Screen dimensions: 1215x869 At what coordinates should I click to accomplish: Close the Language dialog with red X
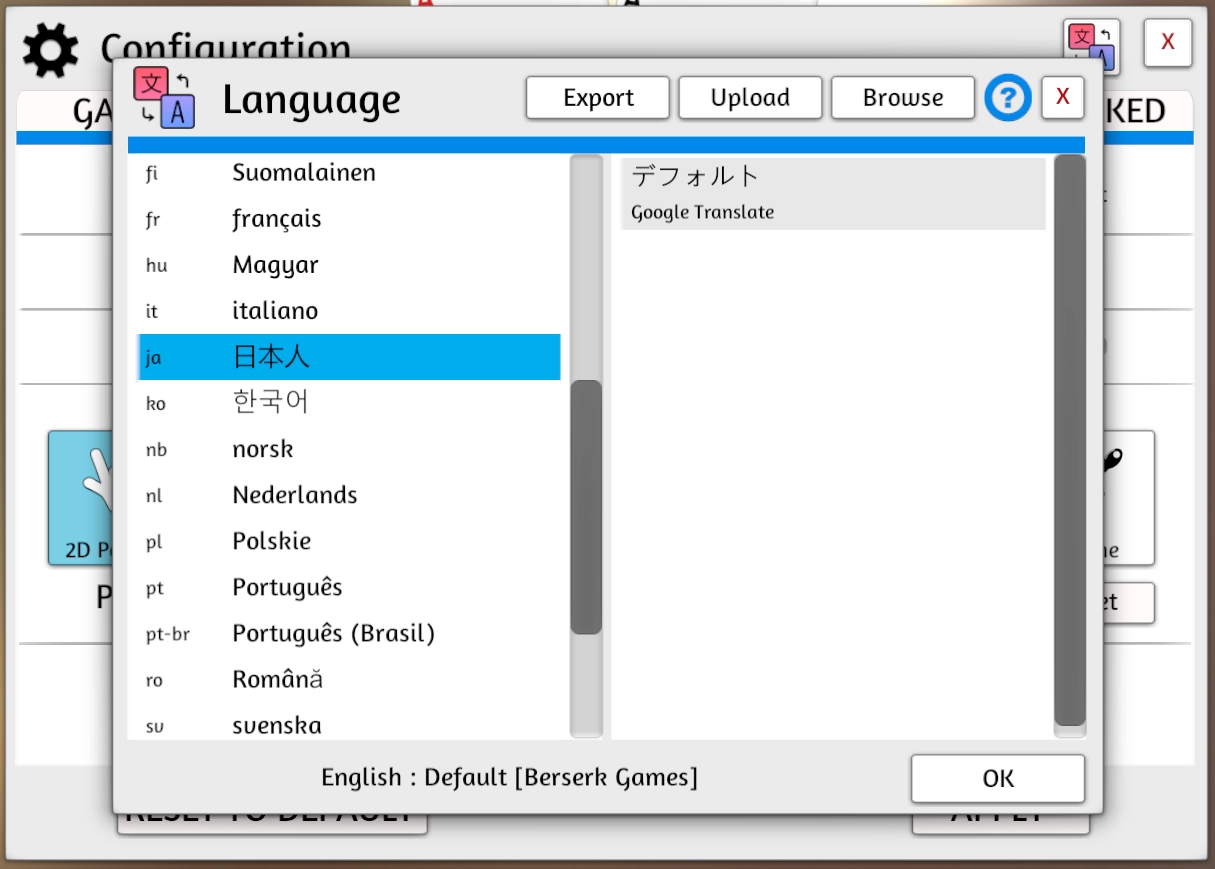[1063, 98]
